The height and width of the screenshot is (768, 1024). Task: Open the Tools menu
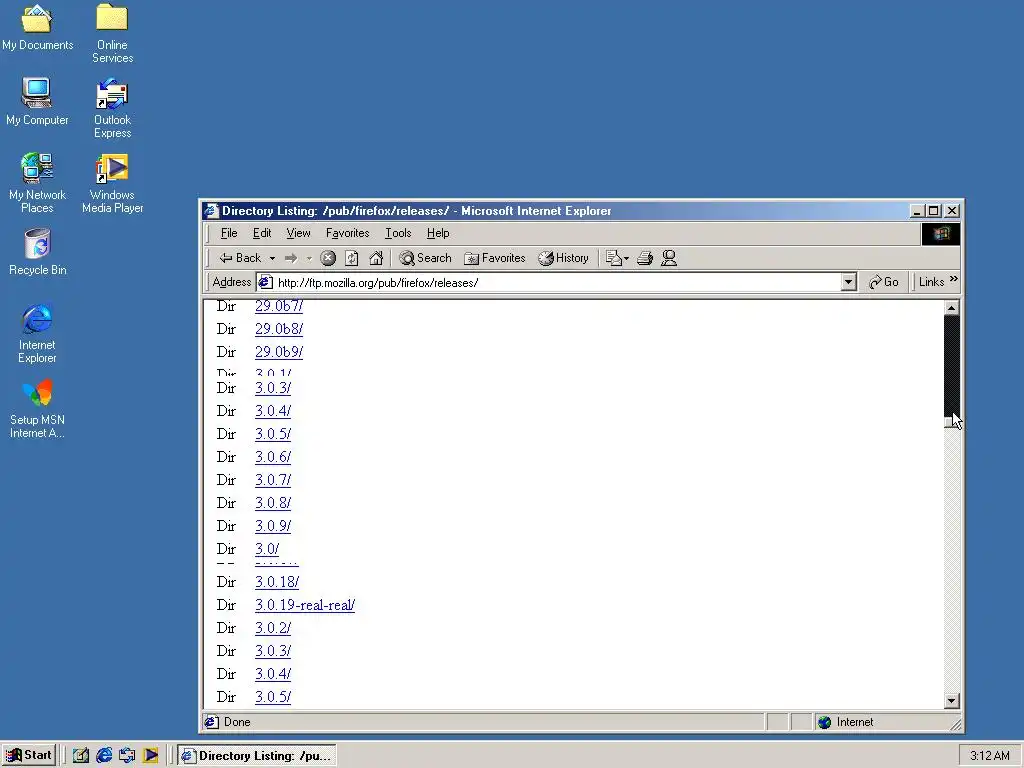click(x=398, y=233)
